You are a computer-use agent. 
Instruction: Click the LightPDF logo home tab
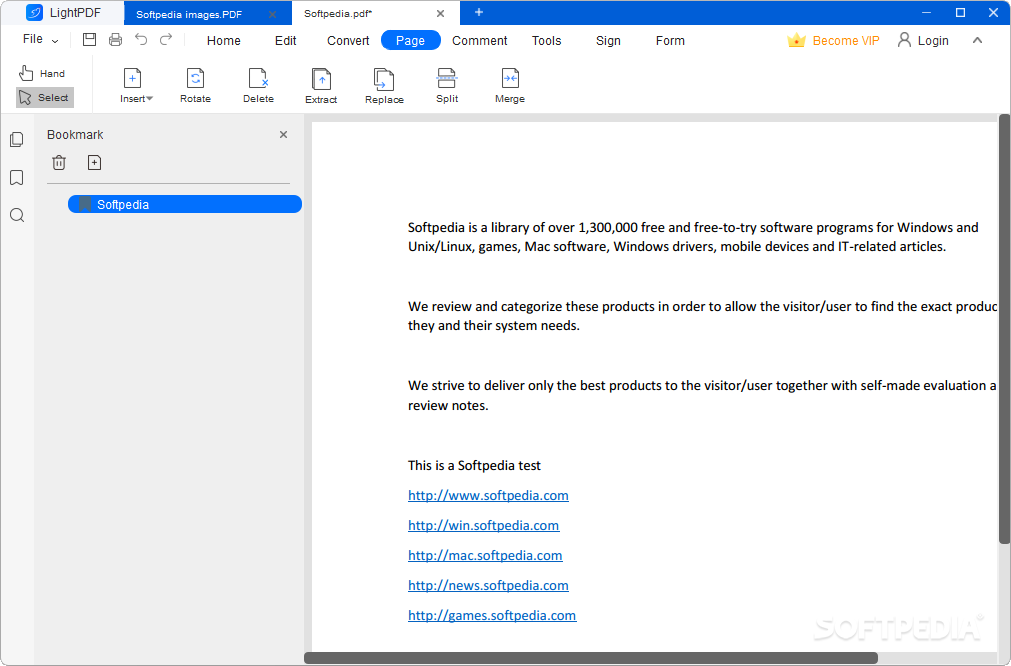[x=63, y=13]
